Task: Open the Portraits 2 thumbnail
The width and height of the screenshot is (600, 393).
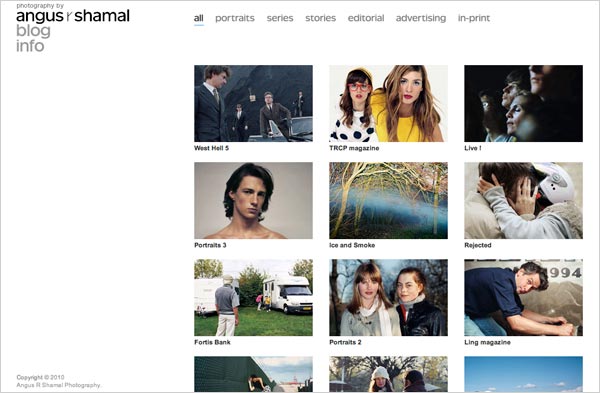Action: [388, 298]
